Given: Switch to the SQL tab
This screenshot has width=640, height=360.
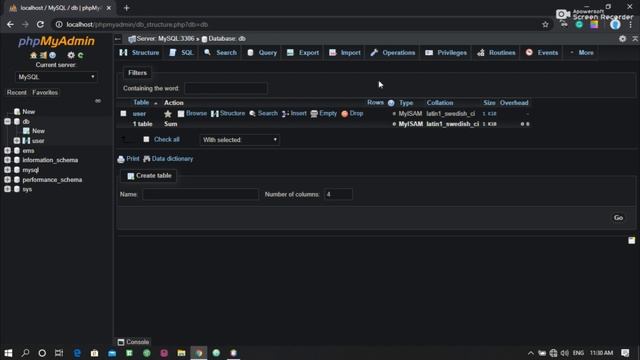Looking at the screenshot, I should (x=182, y=53).
